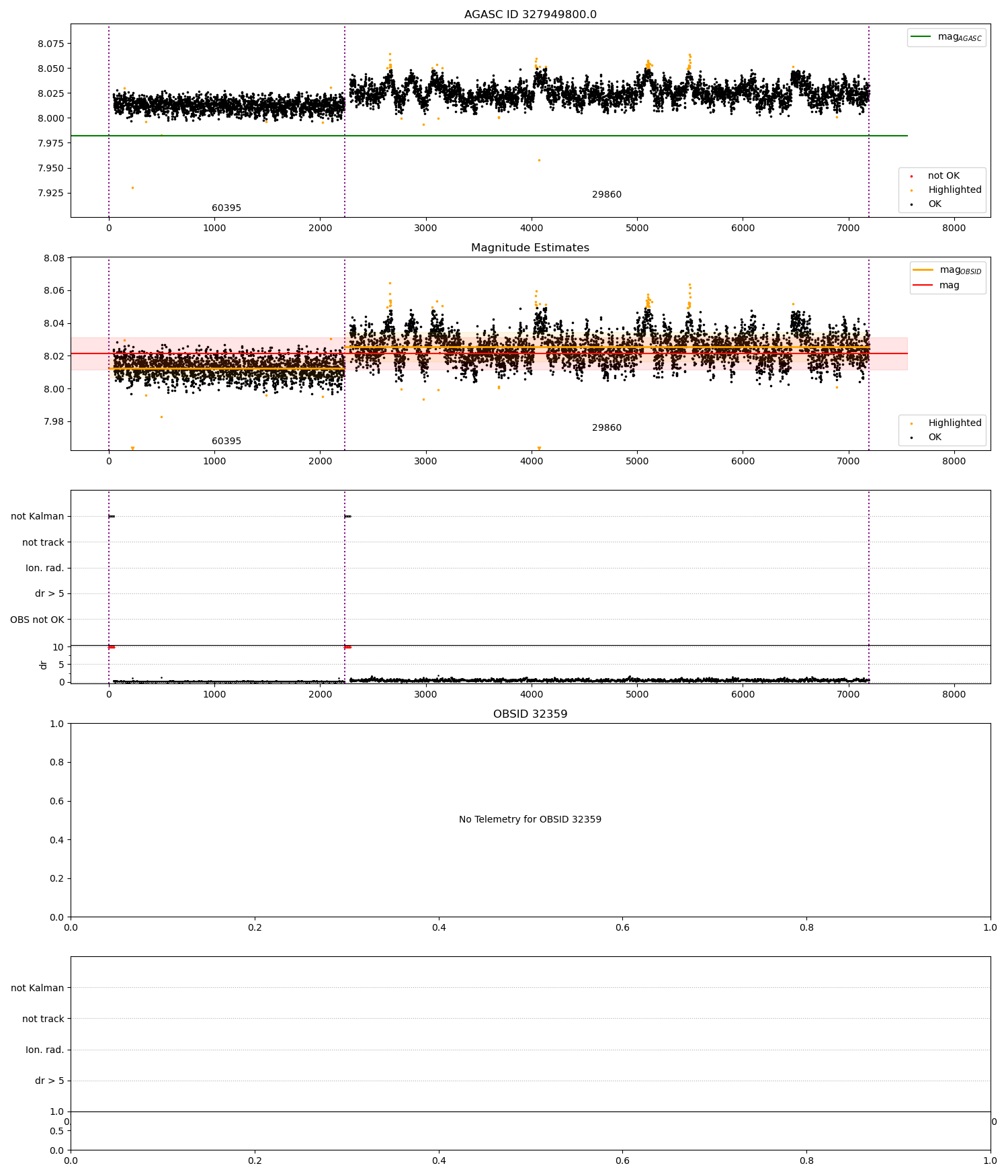Click the 'OBSID 32359' plot title
Image resolution: width=1008 pixels, height=1176 pixels.
click(530, 714)
